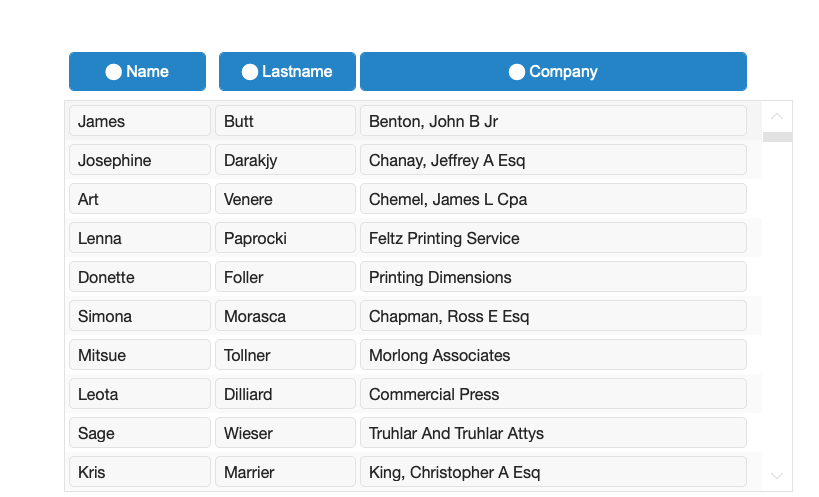The width and height of the screenshot is (819, 497).
Task: Select the Dilliard lastname field
Action: [x=285, y=394]
